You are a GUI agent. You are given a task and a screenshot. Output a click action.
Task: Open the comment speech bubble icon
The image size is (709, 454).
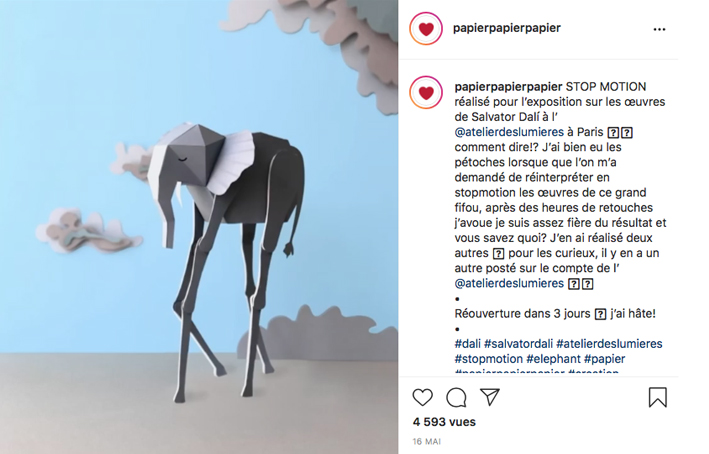456,397
